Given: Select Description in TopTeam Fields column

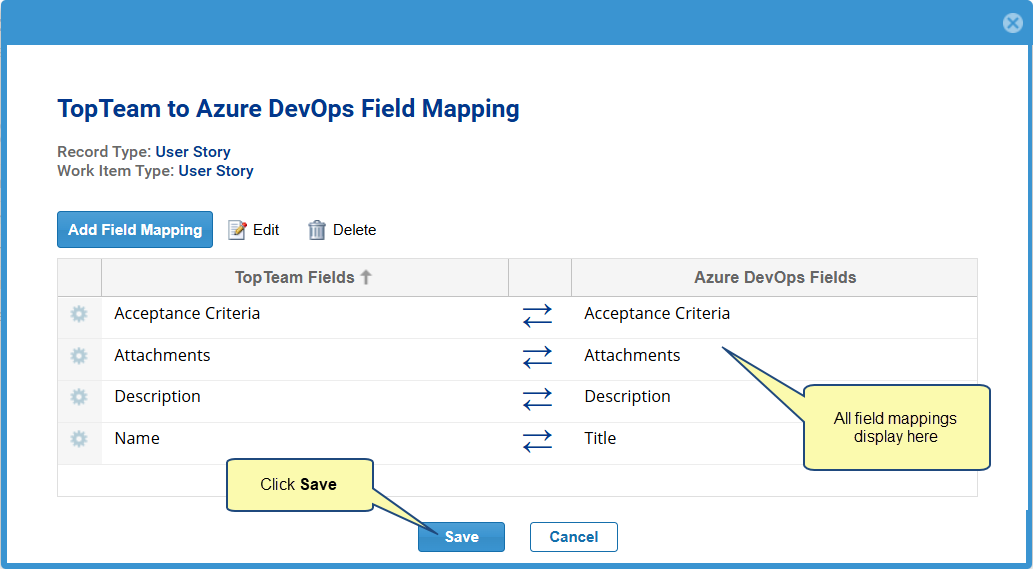Looking at the screenshot, I should pos(157,397).
